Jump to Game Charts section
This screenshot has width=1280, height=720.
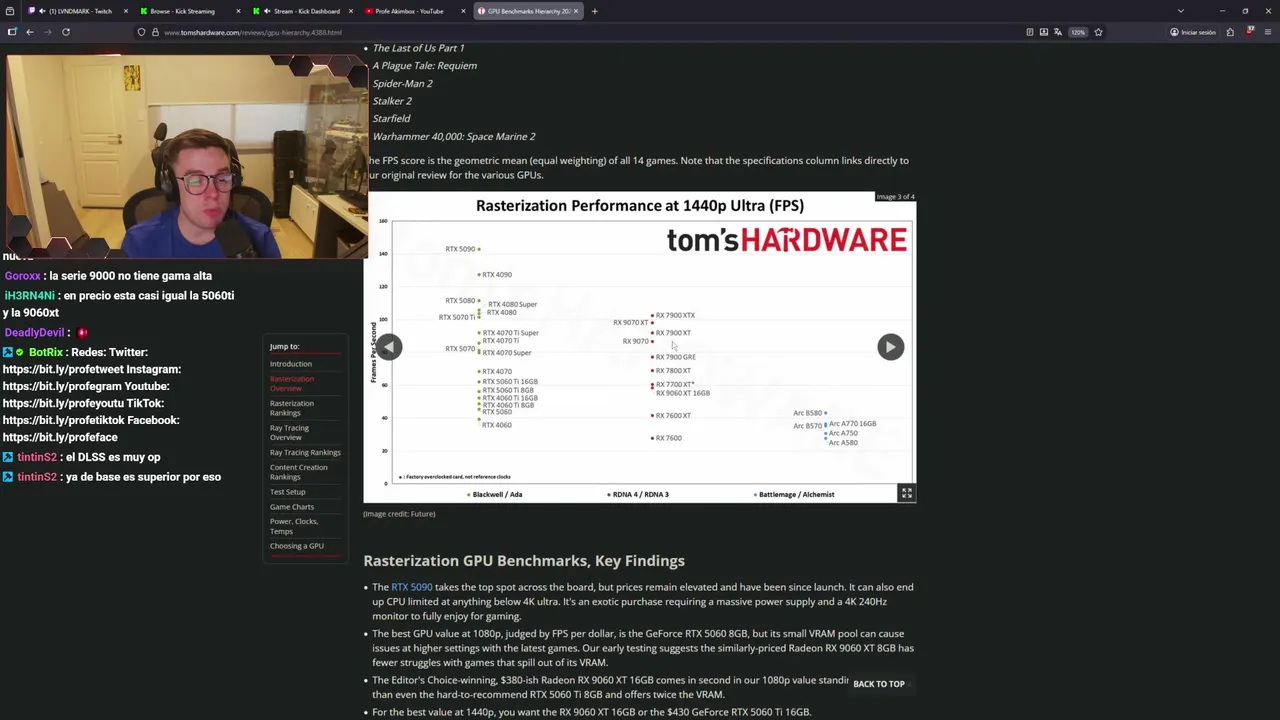[x=291, y=507]
